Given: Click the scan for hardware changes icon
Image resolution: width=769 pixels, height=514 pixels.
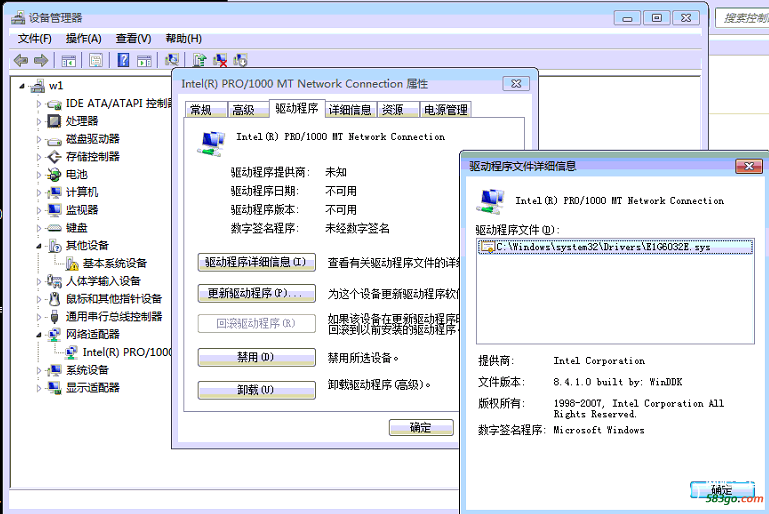Looking at the screenshot, I should [172, 60].
